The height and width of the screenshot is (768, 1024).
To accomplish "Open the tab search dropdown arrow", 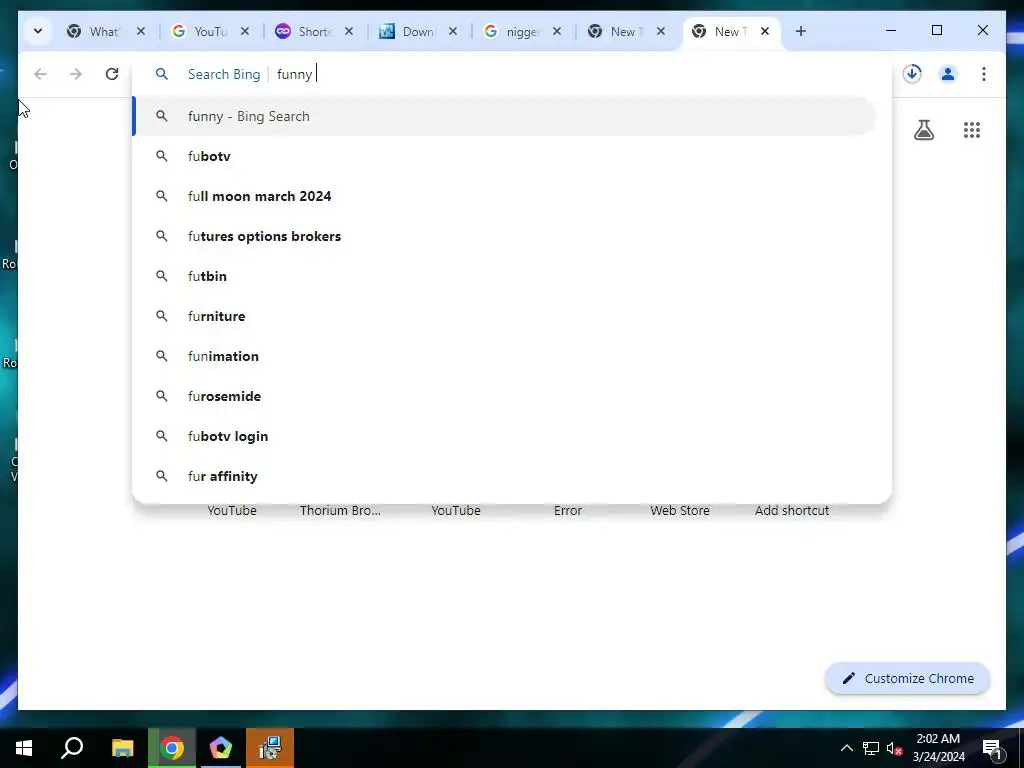I will [38, 31].
